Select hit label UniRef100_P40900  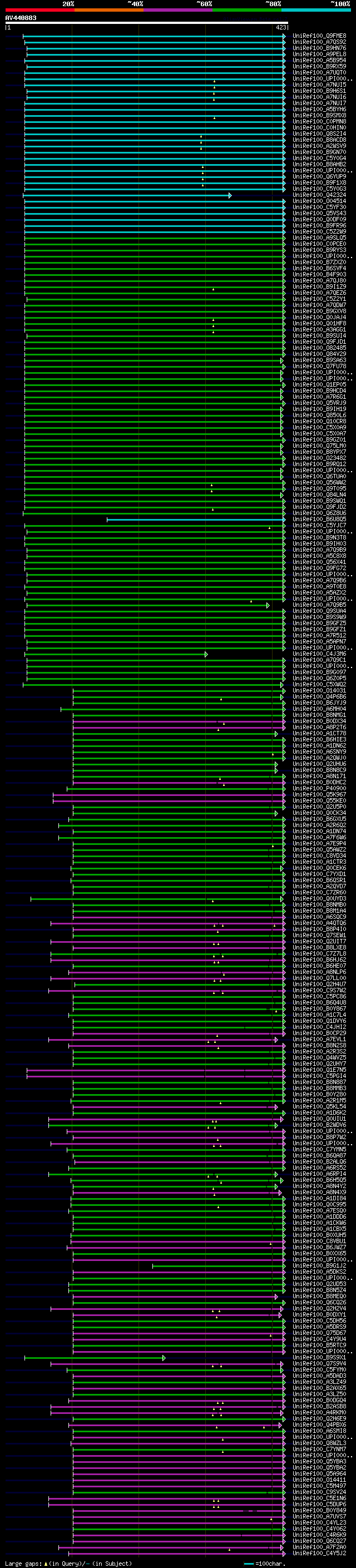coord(319,788)
